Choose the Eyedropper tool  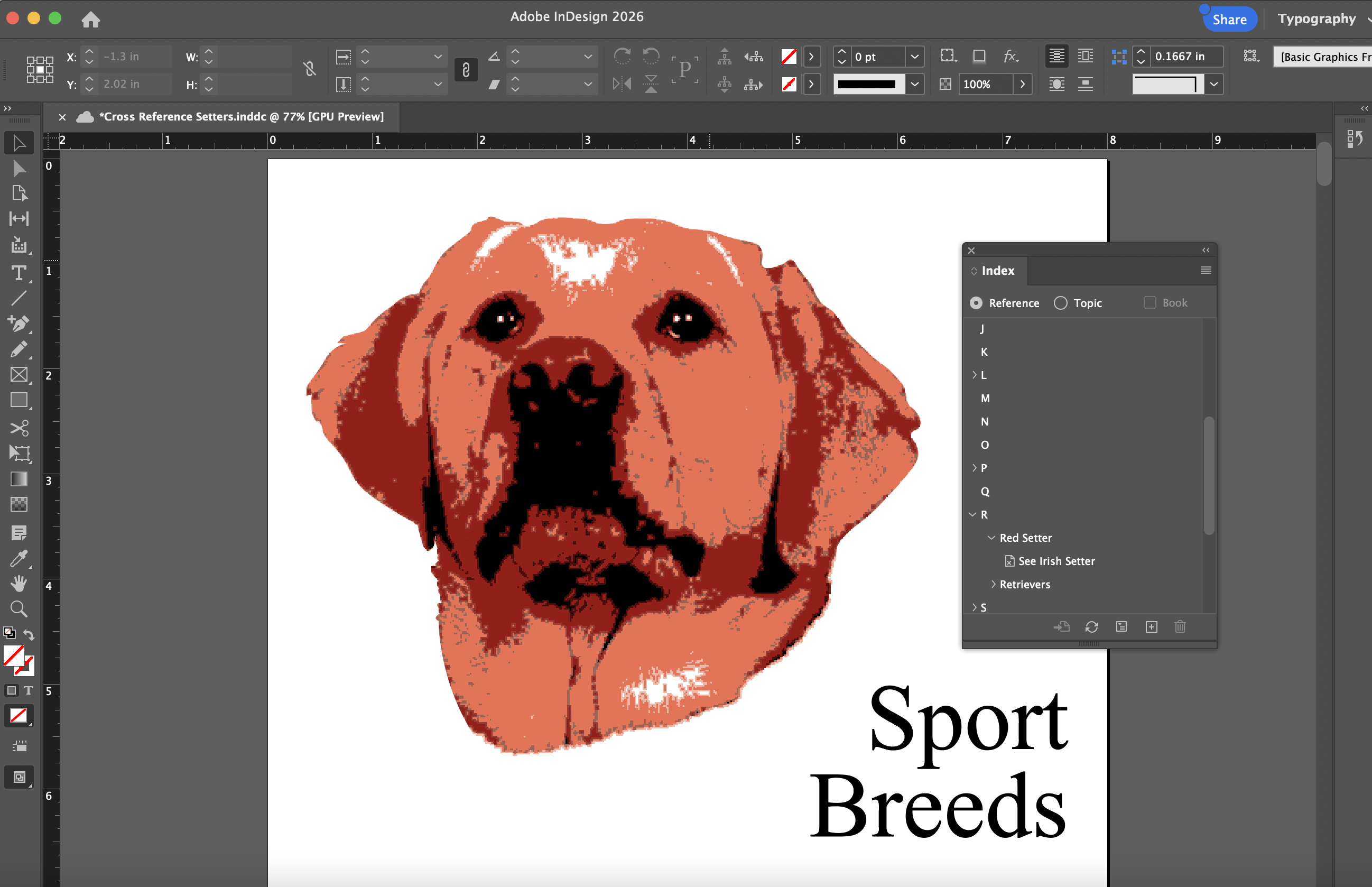(x=19, y=558)
